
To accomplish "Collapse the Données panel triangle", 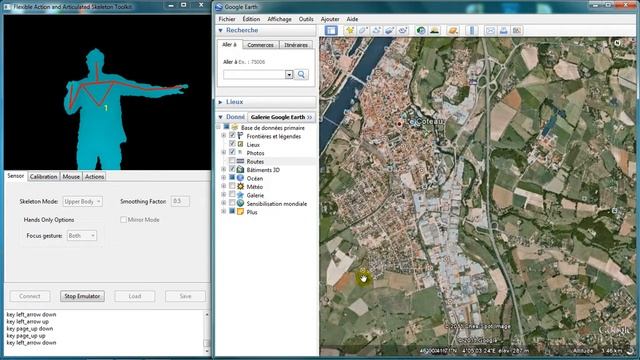I will point(220,117).
